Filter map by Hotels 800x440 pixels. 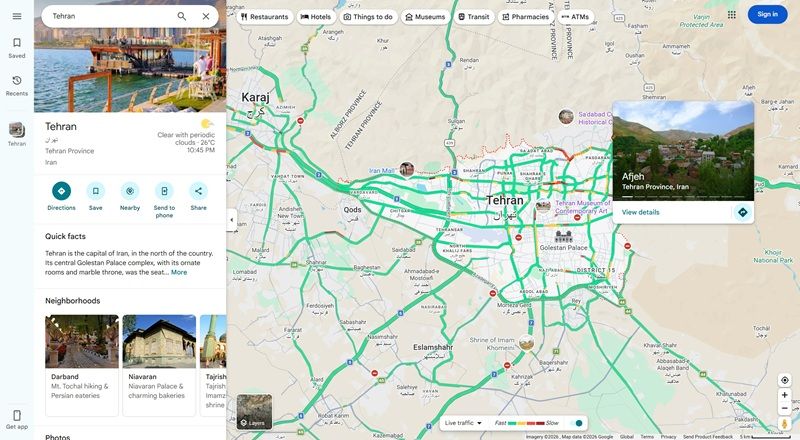[316, 17]
